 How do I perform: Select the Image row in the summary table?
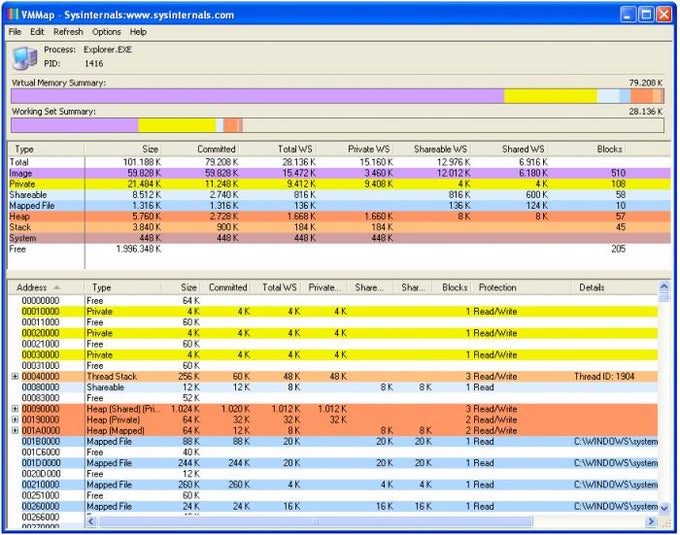[x=339, y=173]
